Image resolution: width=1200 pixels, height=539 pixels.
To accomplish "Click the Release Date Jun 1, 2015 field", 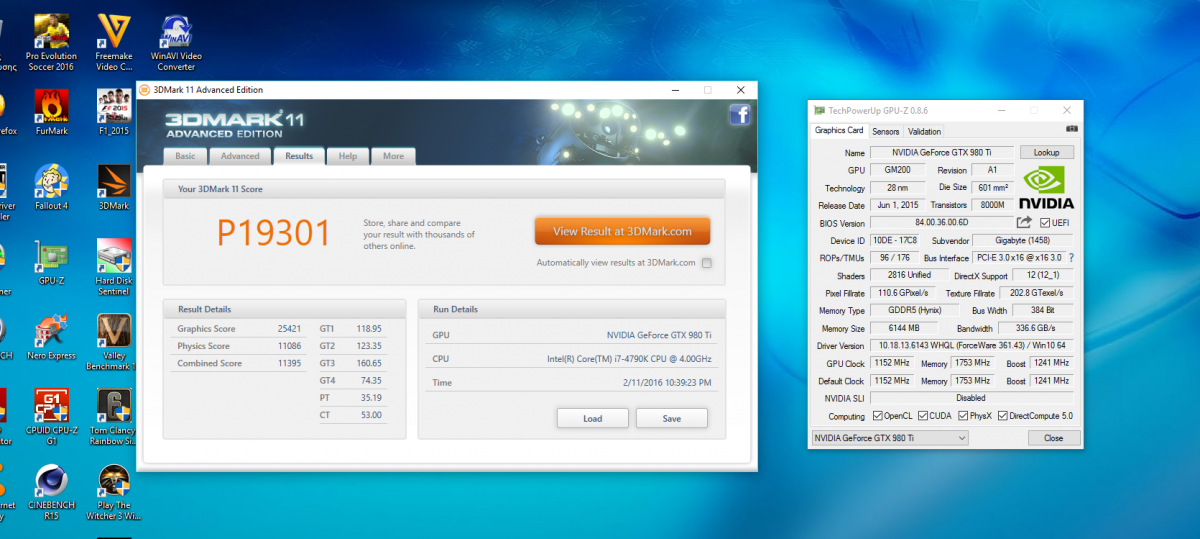I will click(x=899, y=205).
